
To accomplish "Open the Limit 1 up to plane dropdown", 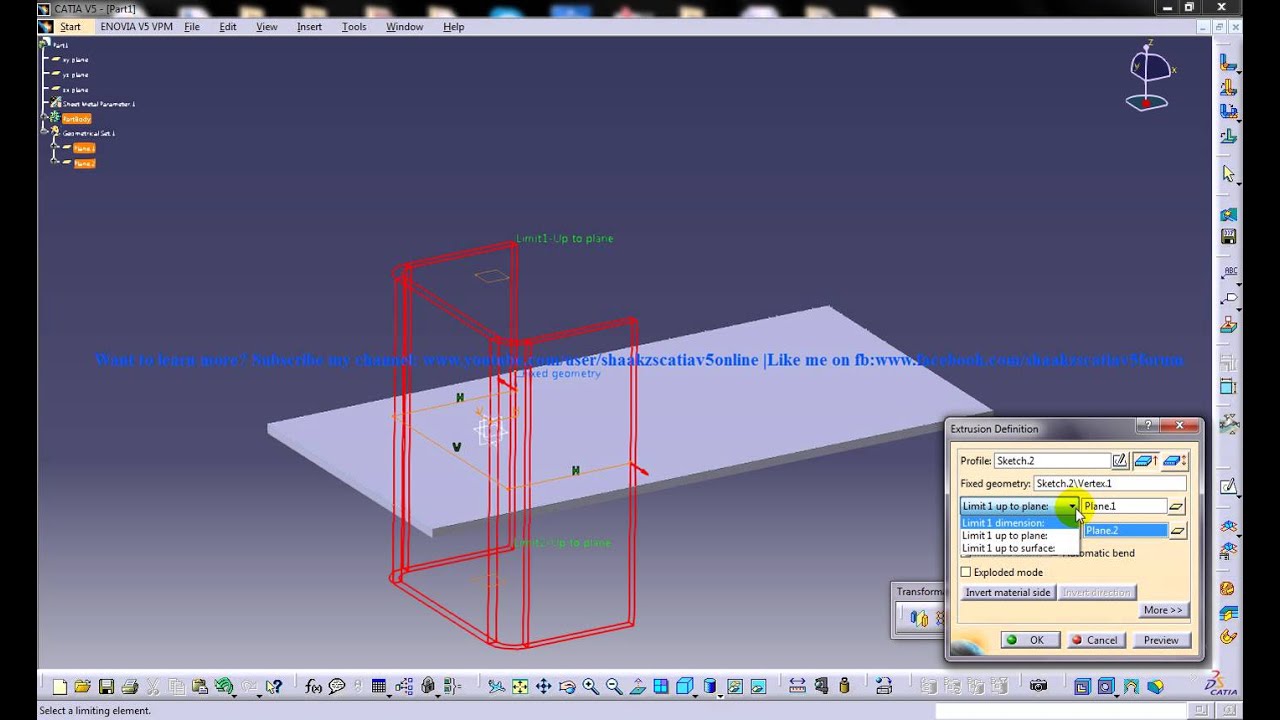I will click(1072, 506).
